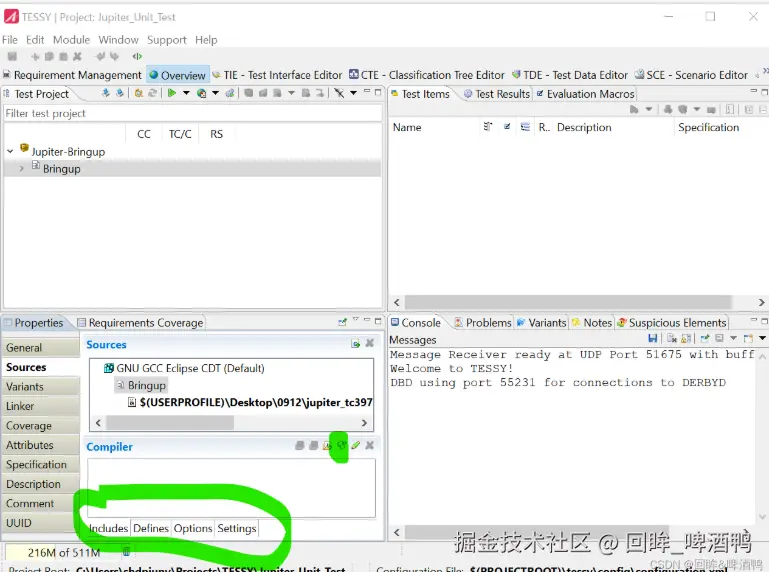Open the Edit menu

click(35, 40)
